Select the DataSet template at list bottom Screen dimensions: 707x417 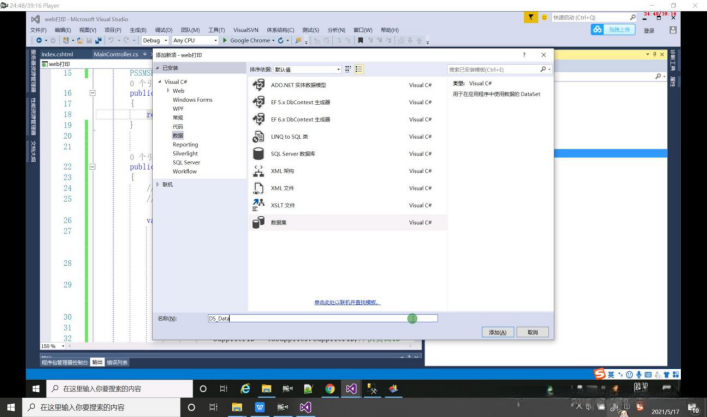(x=347, y=222)
